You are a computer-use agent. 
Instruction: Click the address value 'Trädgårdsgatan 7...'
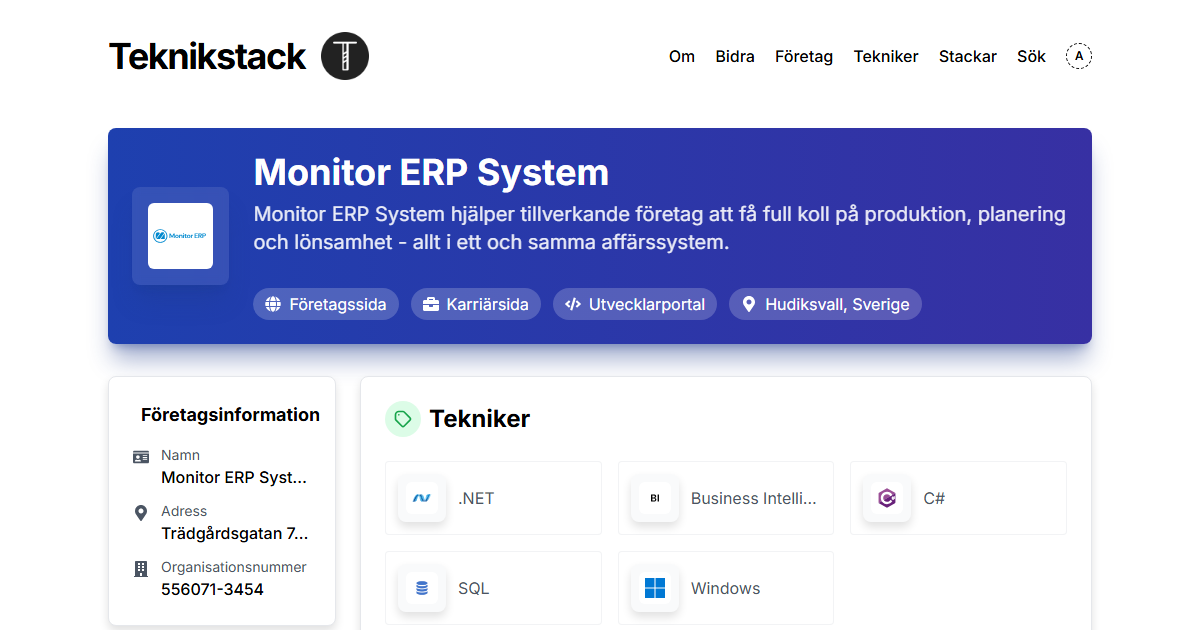[x=235, y=534]
